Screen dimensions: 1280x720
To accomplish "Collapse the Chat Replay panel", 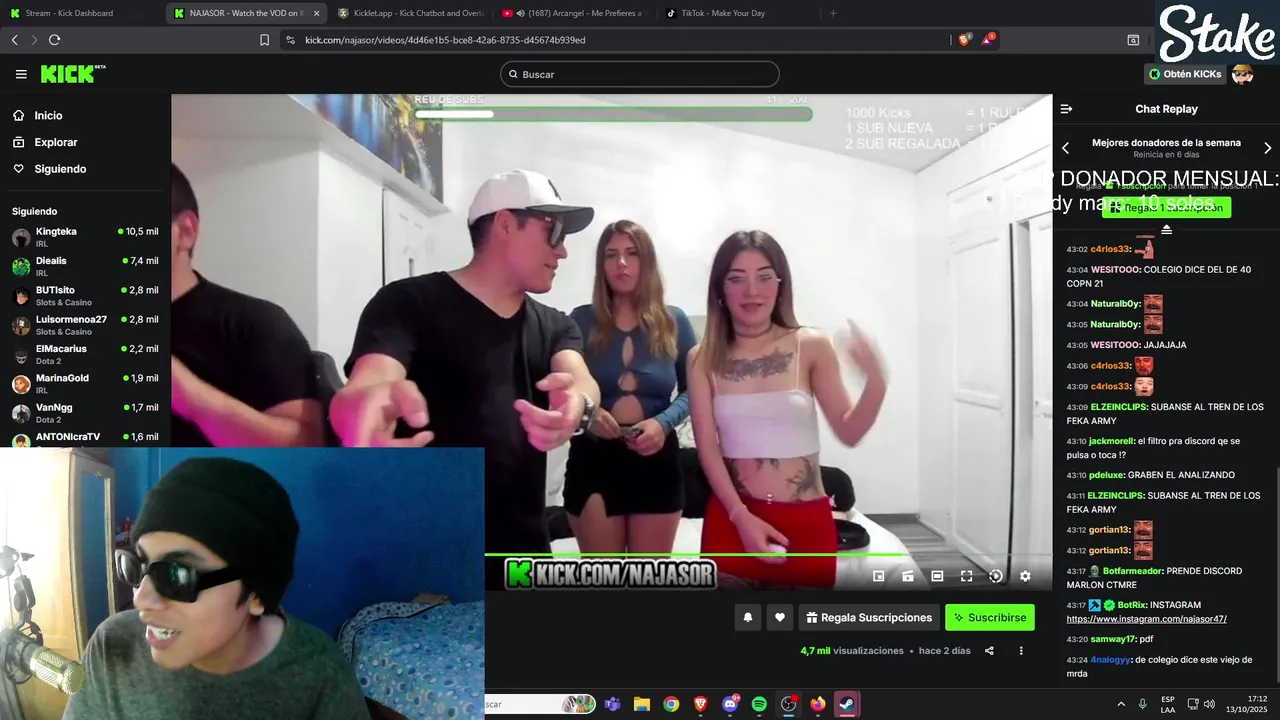I will pyautogui.click(x=1066, y=109).
